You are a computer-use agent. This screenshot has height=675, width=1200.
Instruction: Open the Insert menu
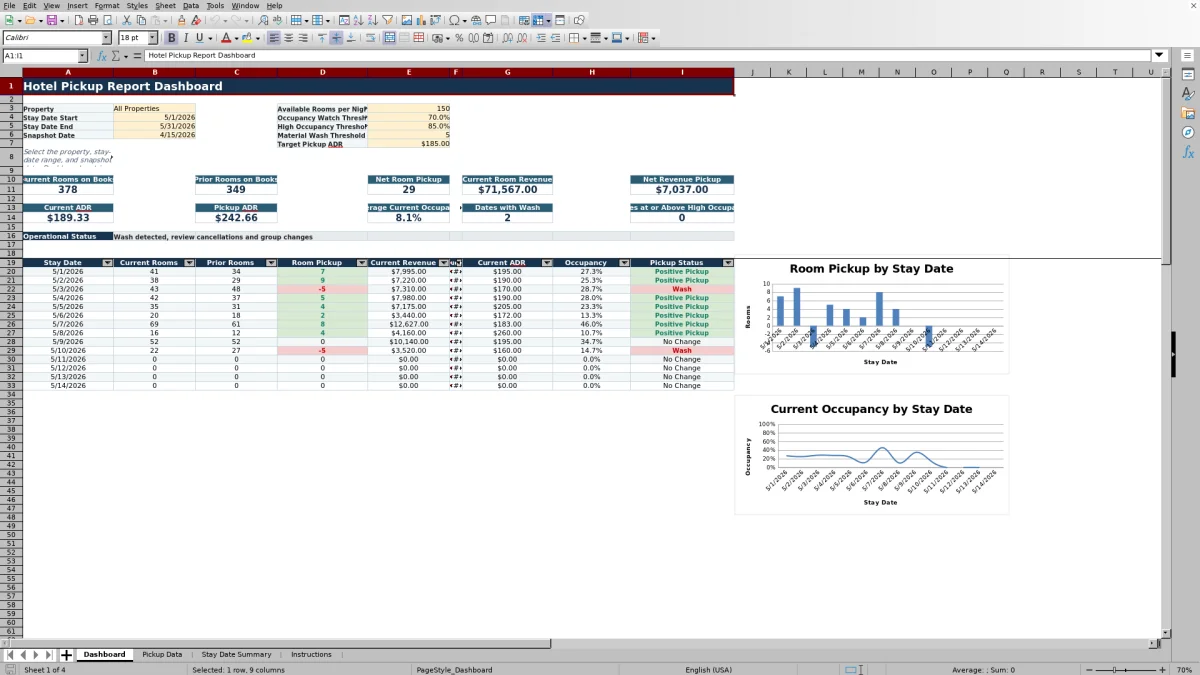click(77, 5)
